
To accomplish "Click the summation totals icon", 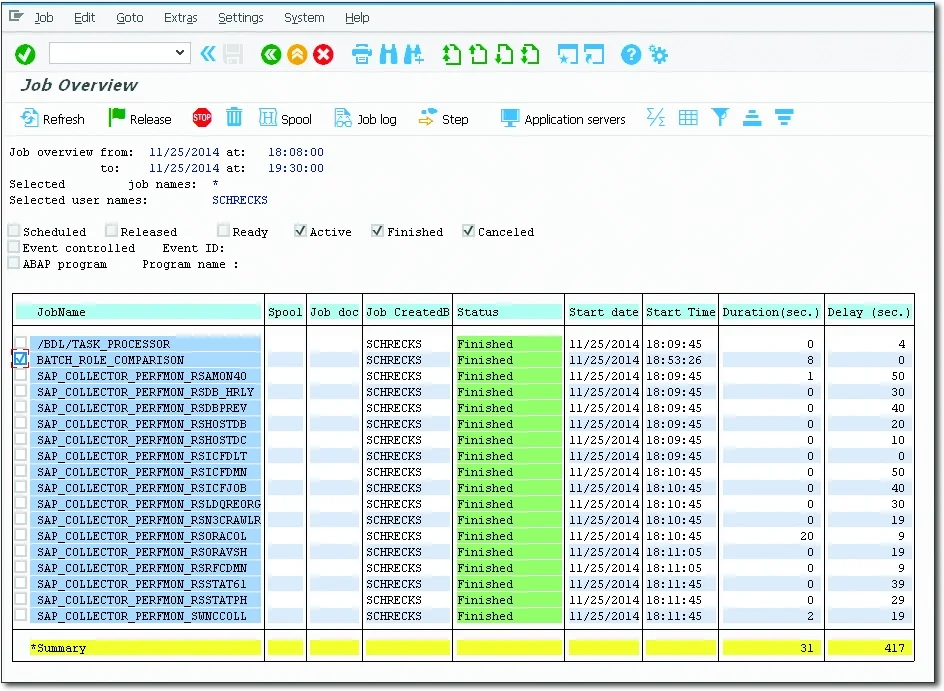I will tap(656, 117).
